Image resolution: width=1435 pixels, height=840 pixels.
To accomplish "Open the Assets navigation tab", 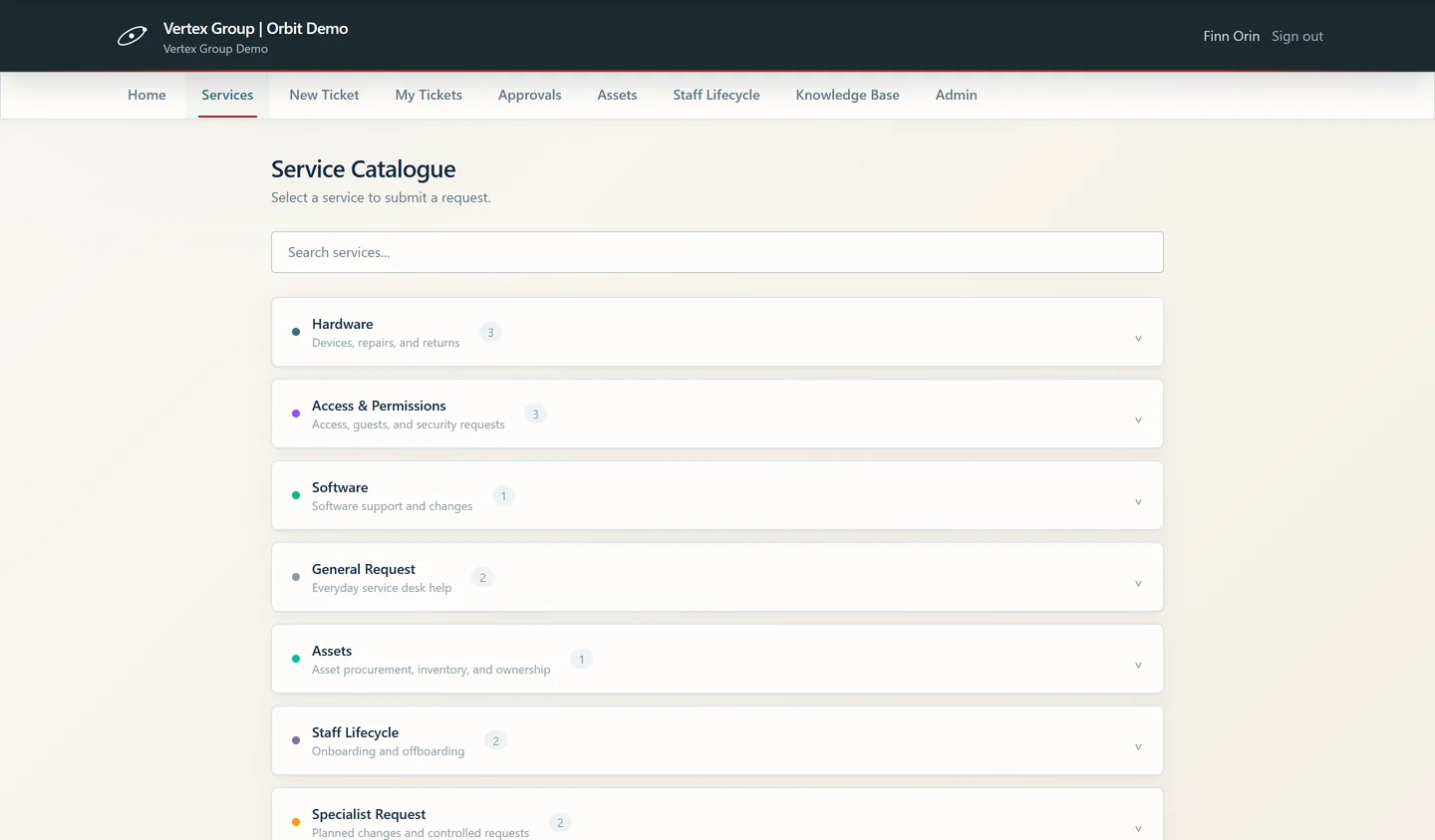I will pos(617,95).
